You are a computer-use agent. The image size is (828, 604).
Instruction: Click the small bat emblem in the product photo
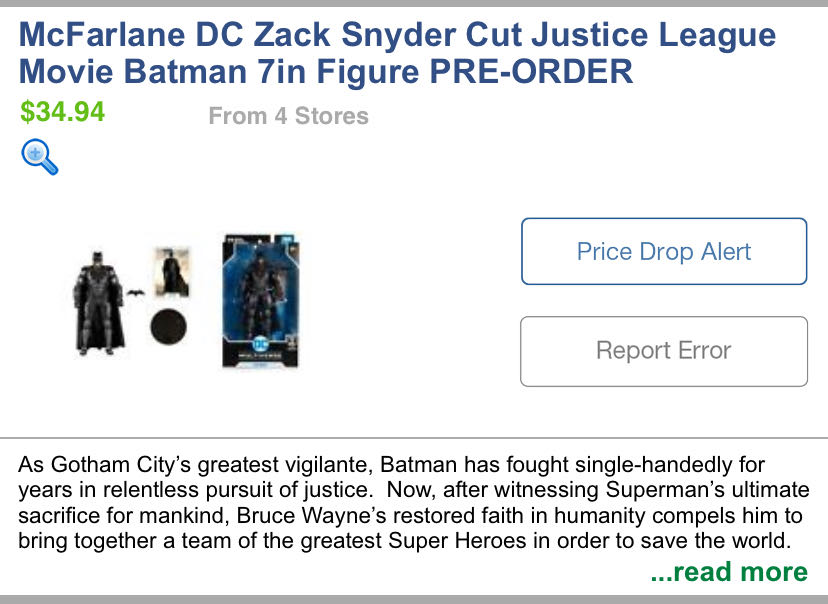point(135,293)
